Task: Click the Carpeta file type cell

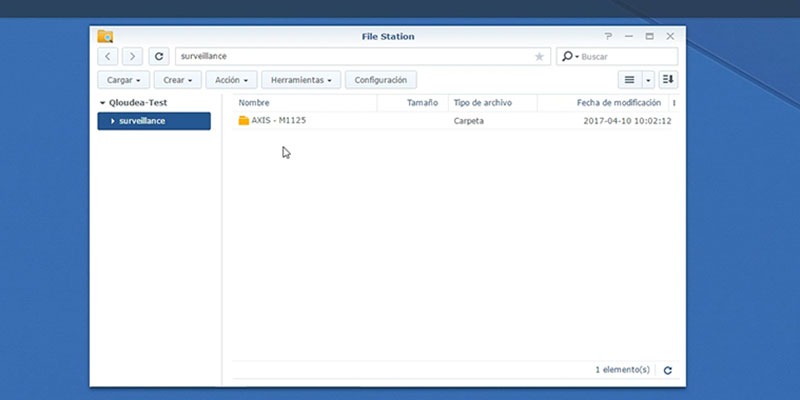Action: [468, 121]
